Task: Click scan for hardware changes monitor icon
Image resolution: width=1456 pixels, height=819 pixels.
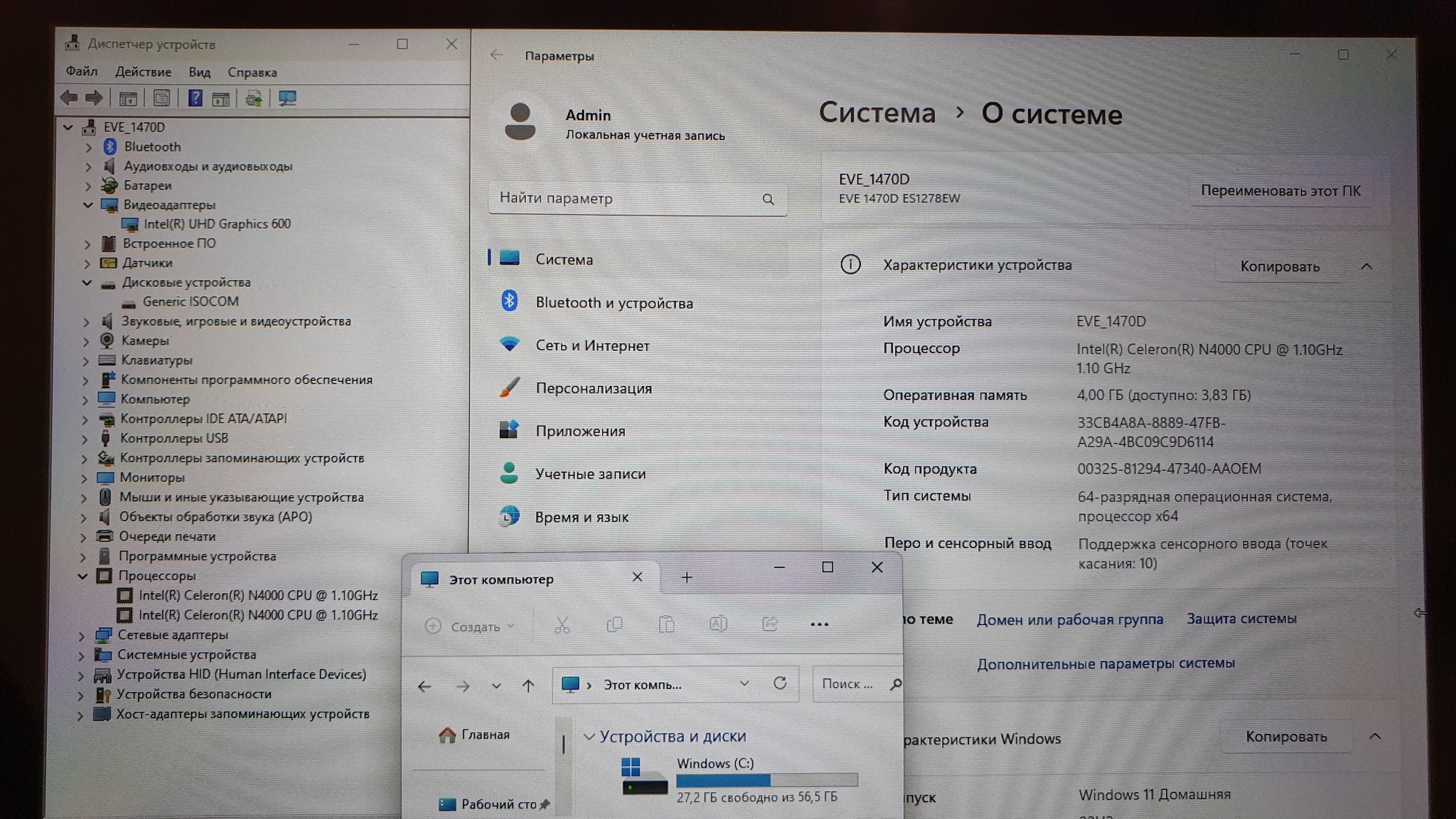Action: (287, 98)
